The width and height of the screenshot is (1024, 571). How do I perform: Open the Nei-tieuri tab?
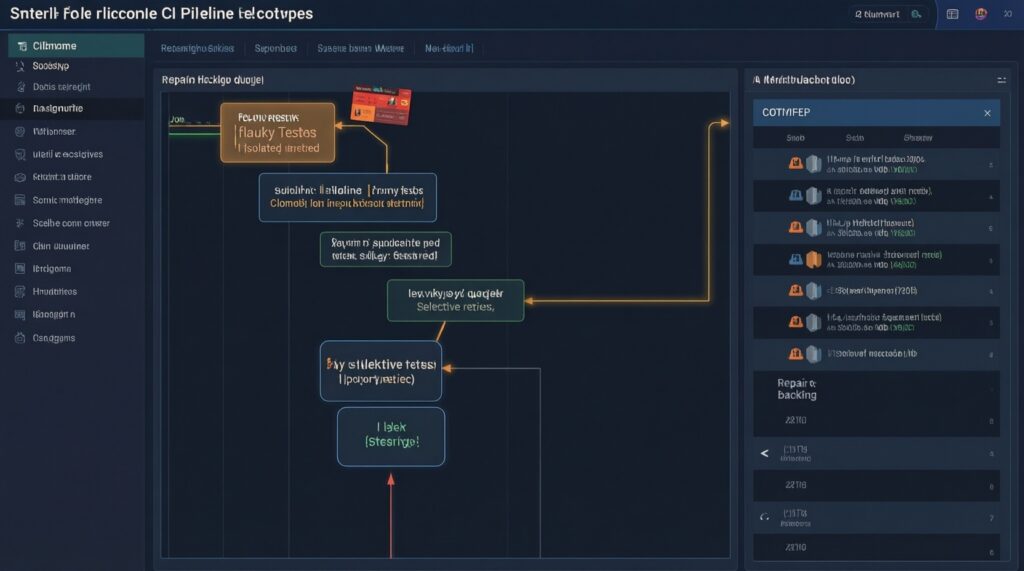pyautogui.click(x=449, y=47)
